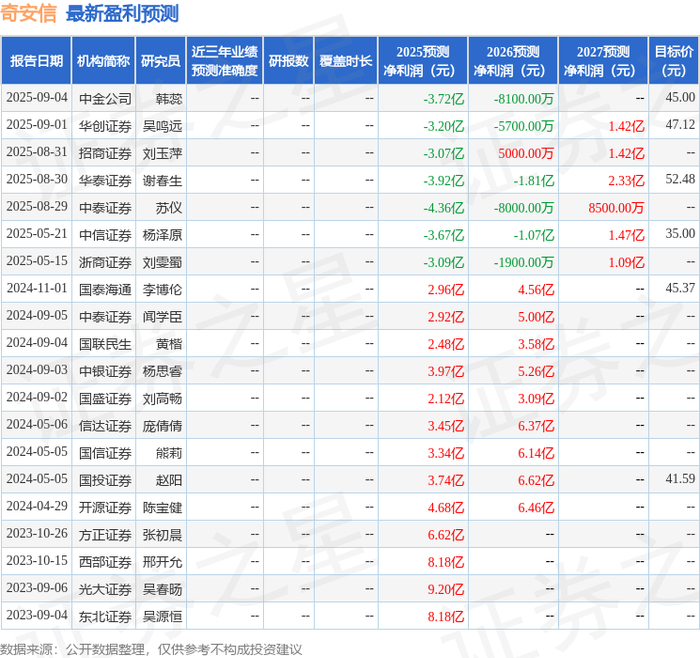700x658 pixels.
Task: Click the 2.33亿 forecast value
Action: coord(626,180)
